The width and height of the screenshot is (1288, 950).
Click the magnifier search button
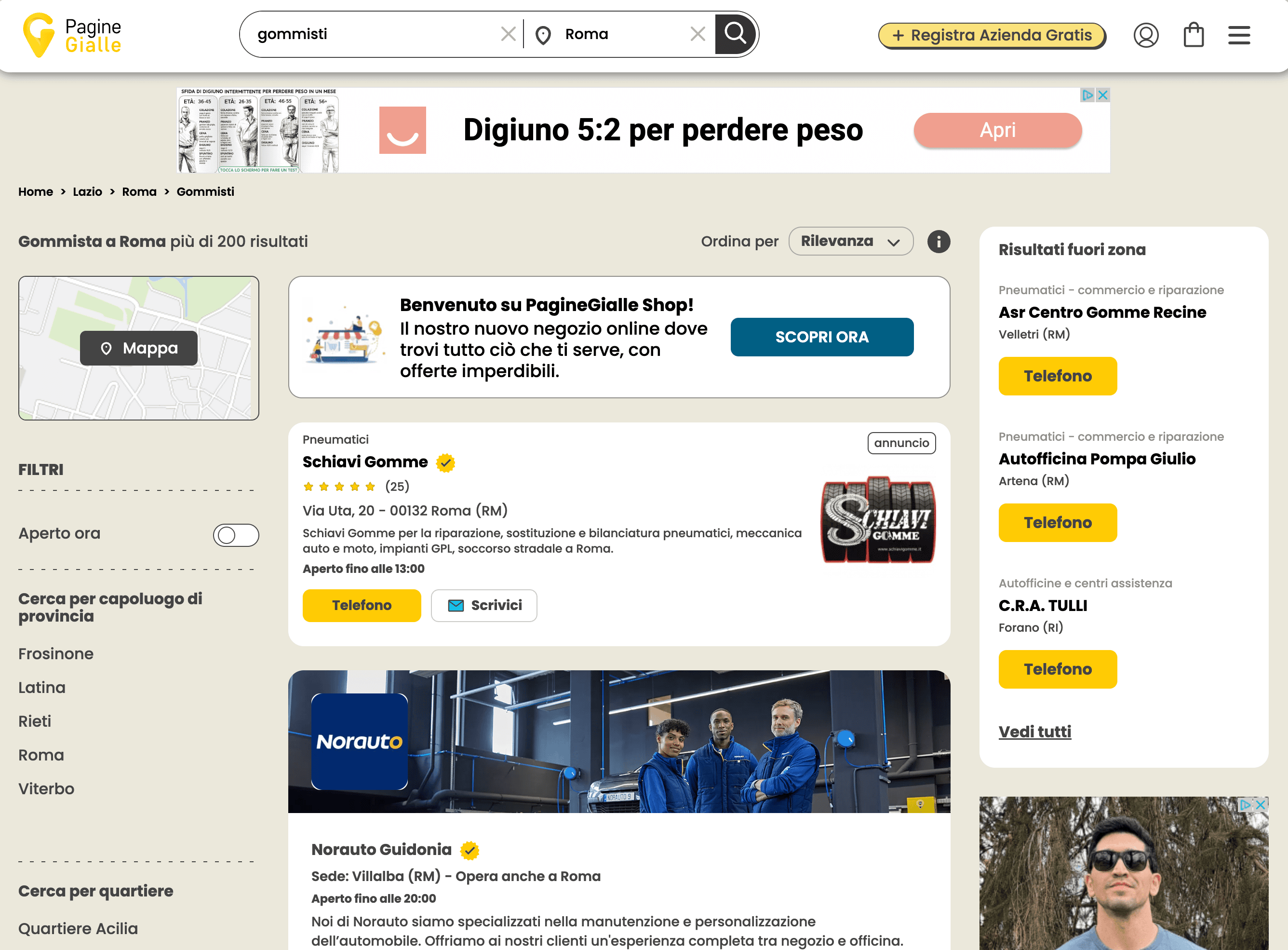coord(735,34)
